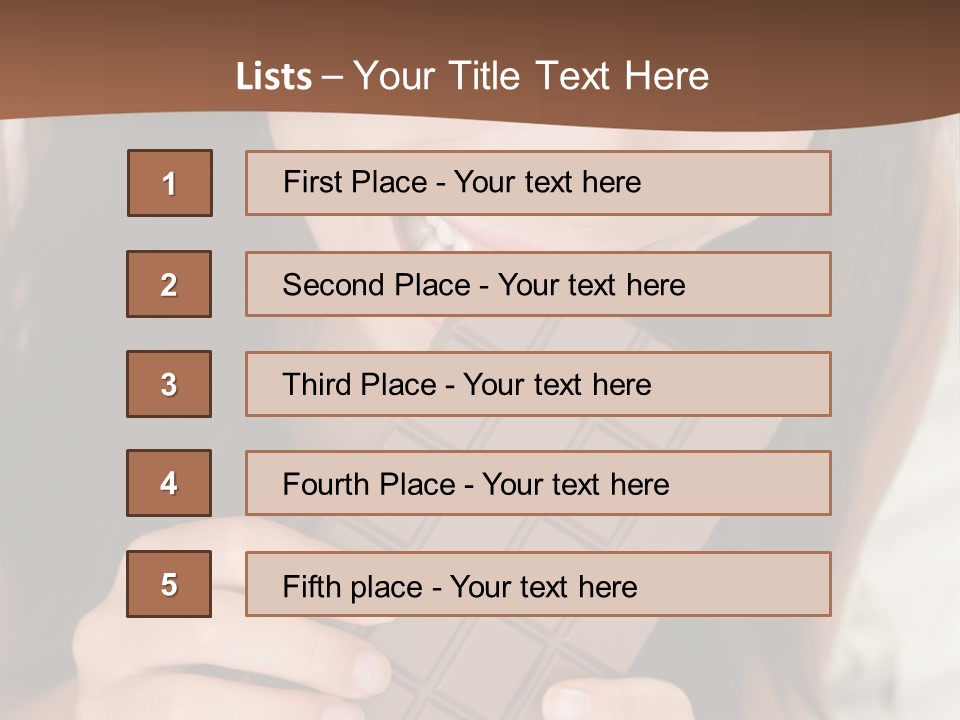The width and height of the screenshot is (960, 720).
Task: Select 'Your Title Text Here' title text
Action: (531, 76)
